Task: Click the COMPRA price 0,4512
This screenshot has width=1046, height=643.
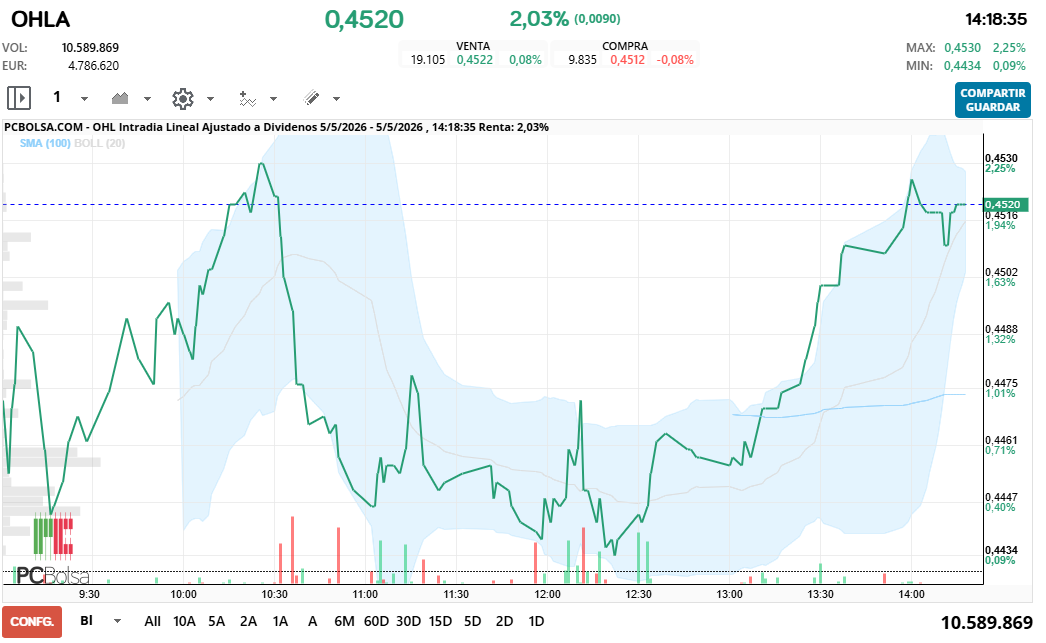Action: click(628, 59)
